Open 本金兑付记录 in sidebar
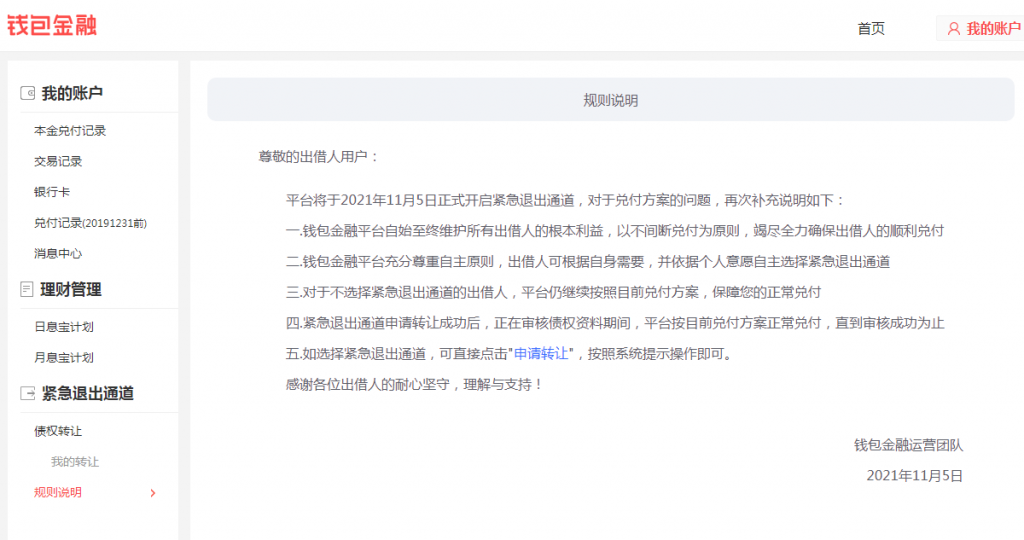Image resolution: width=1024 pixels, height=540 pixels. 70,131
